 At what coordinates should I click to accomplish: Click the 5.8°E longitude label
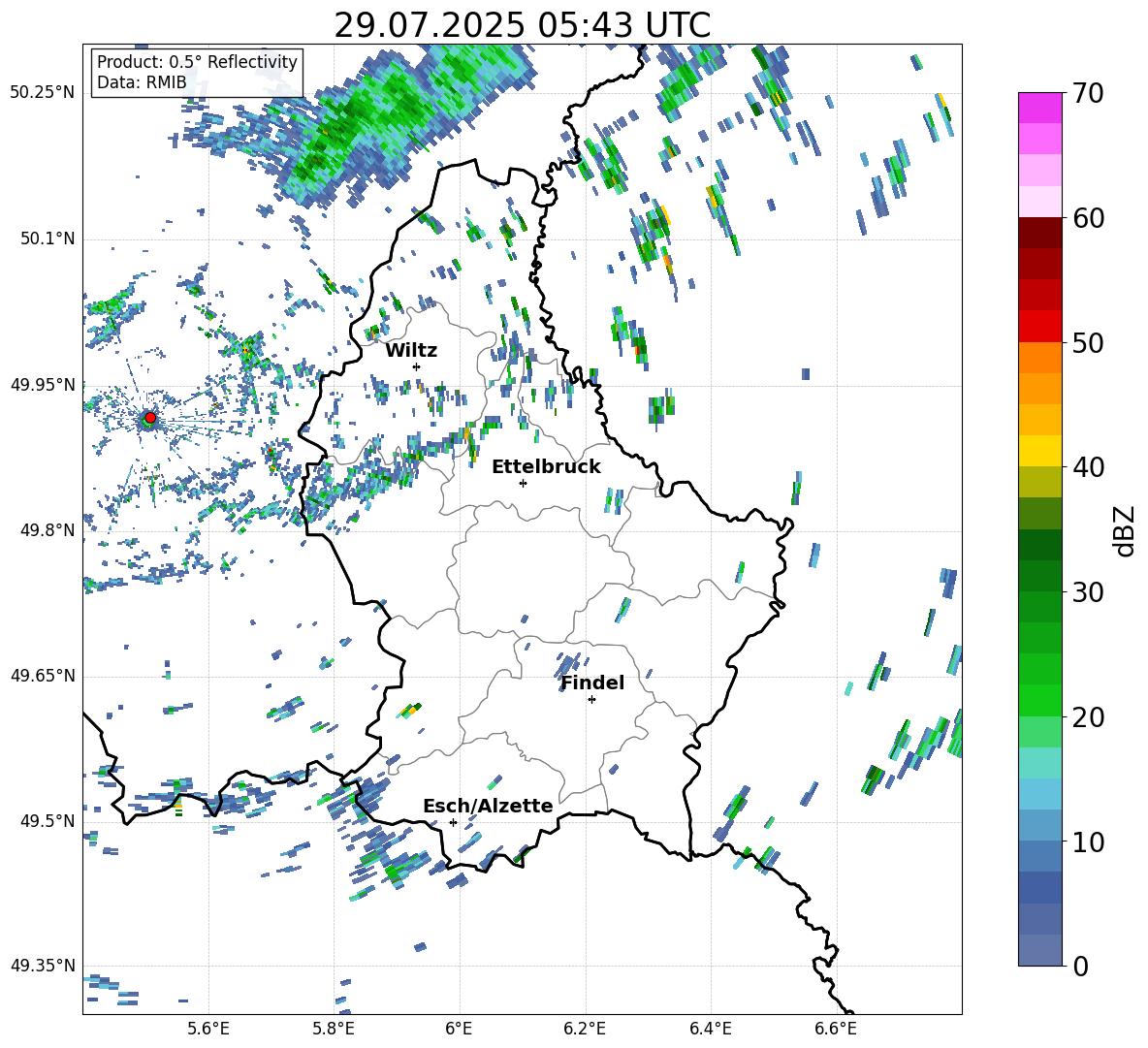pyautogui.click(x=334, y=1029)
